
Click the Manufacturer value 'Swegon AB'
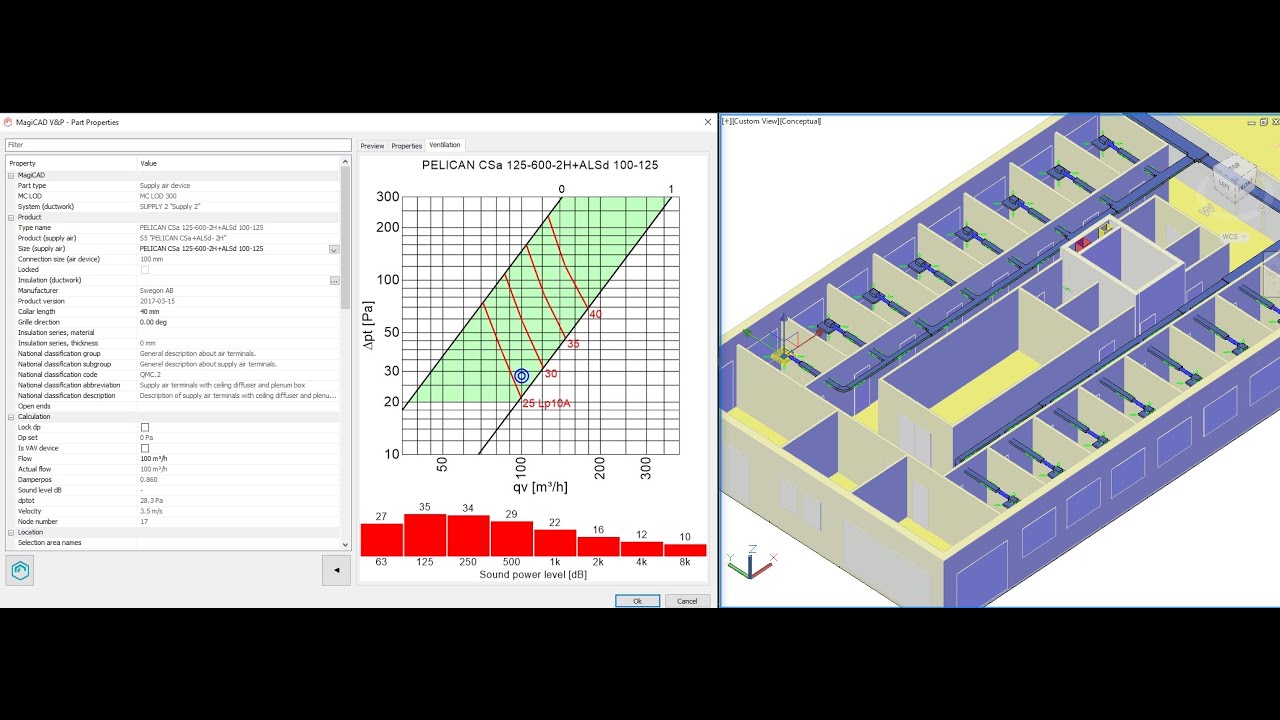pyautogui.click(x=156, y=291)
